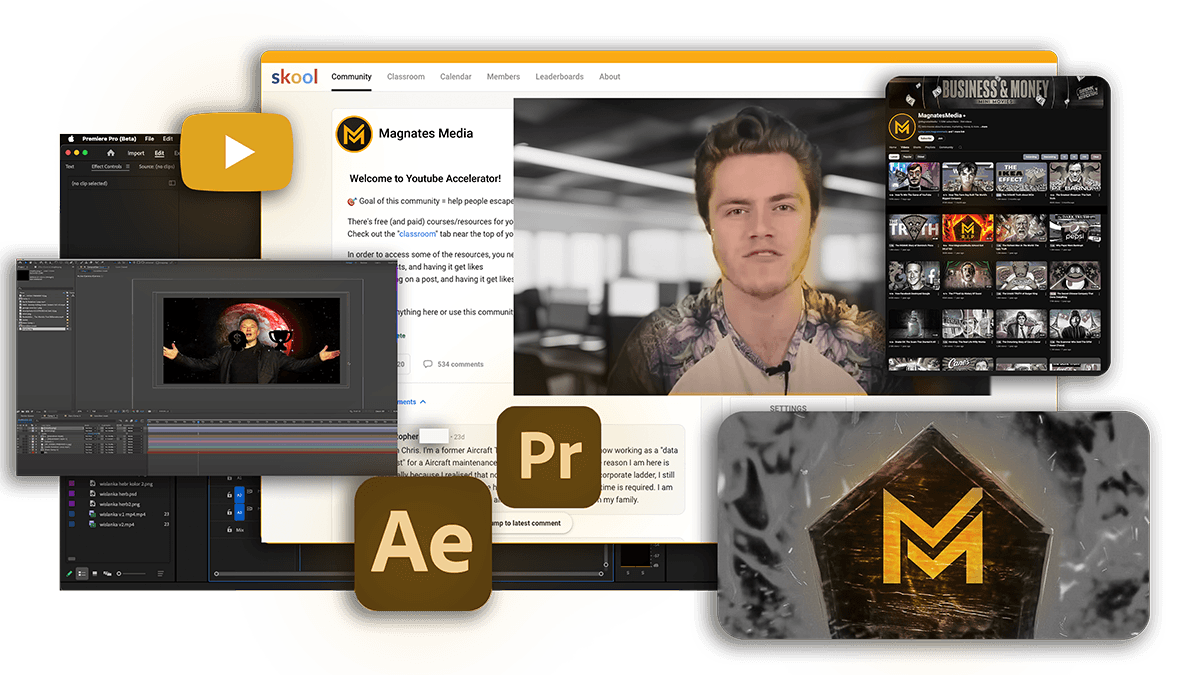Viewport: 1200px width, 675px height.
Task: Click the YouTube channel search icon
Action: [960, 147]
